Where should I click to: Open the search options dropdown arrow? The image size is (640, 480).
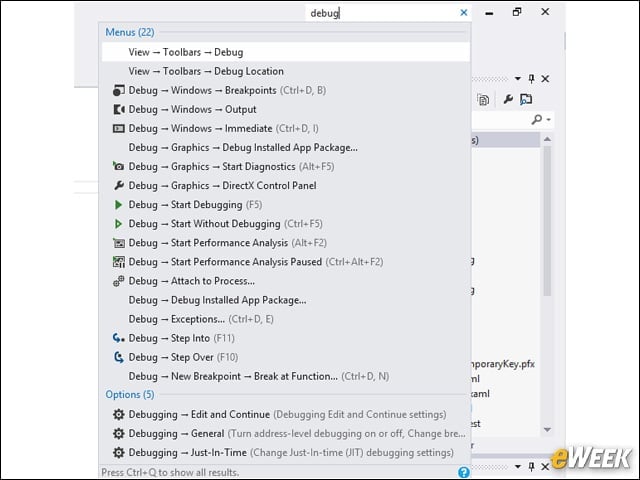click(x=549, y=120)
